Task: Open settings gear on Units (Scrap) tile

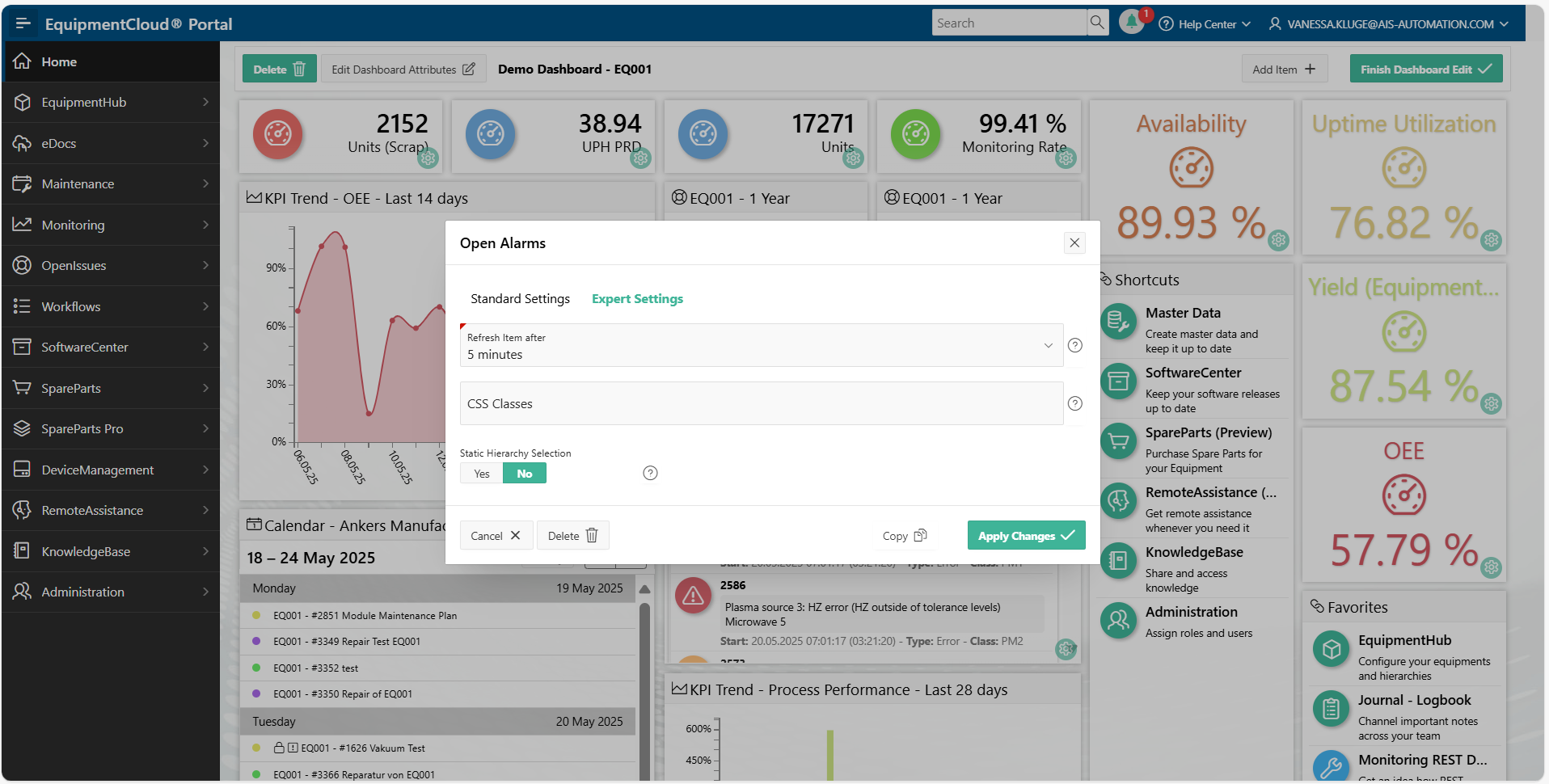Action: point(428,158)
